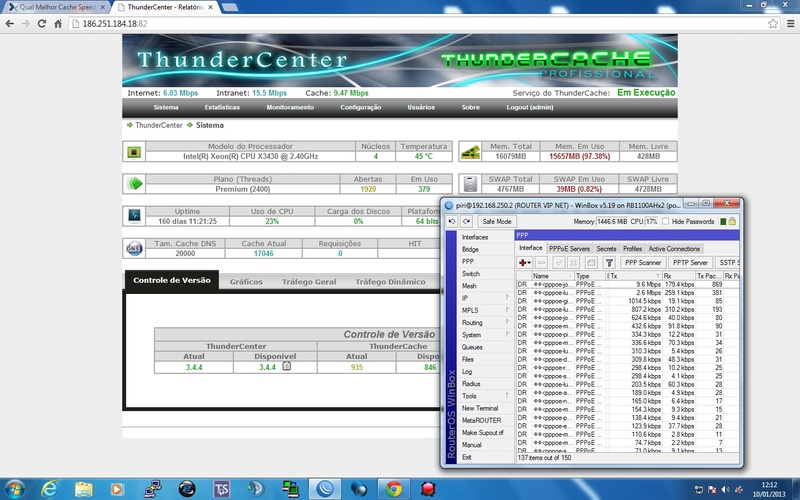Open the Active Connections tab

[x=673, y=248]
